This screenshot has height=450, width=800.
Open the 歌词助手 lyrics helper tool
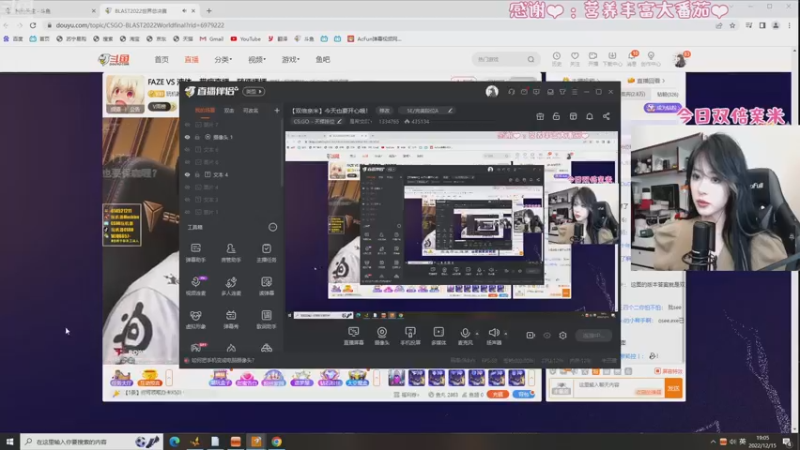click(266, 319)
